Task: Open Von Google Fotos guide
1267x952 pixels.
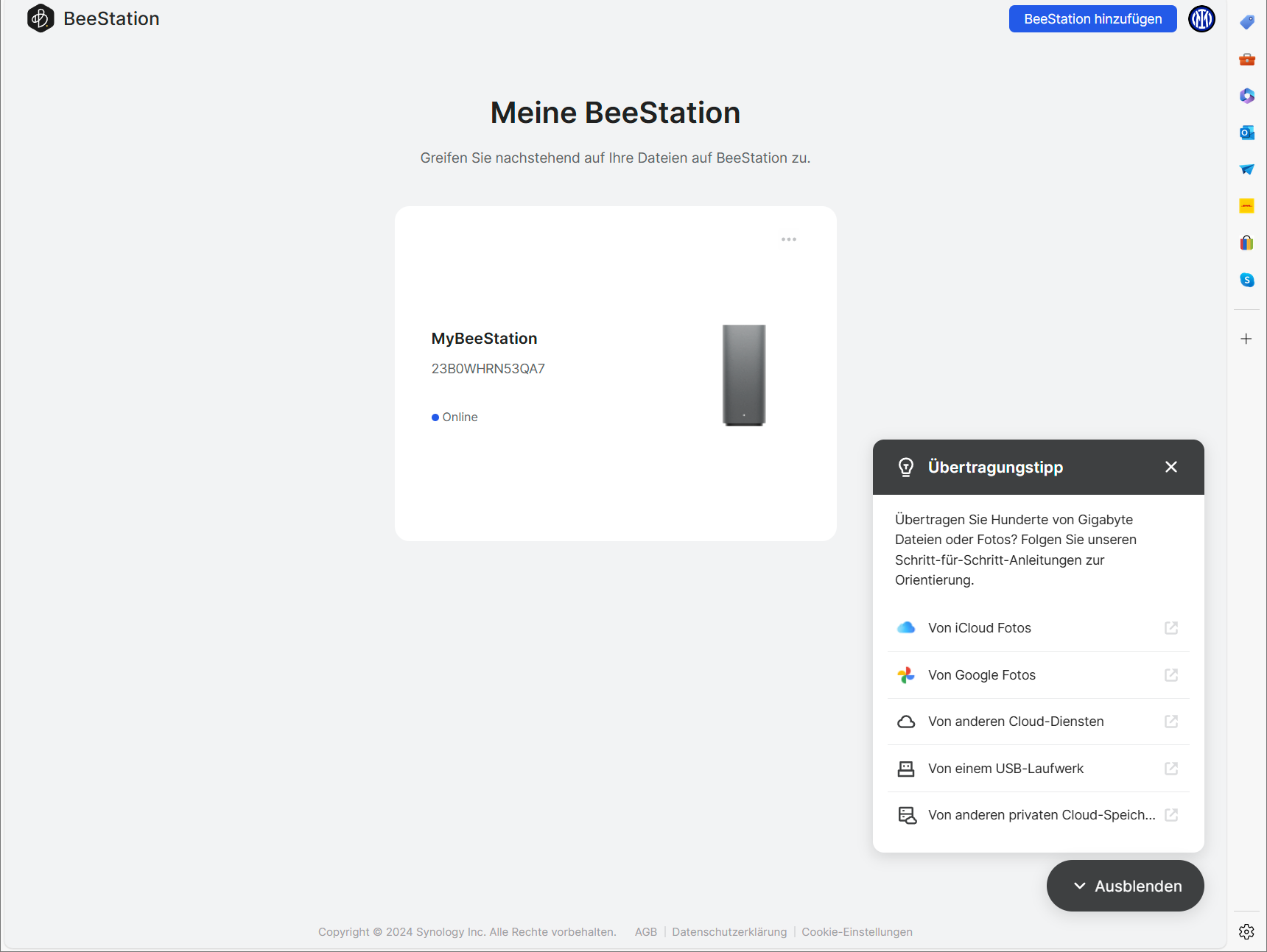Action: (x=1039, y=675)
